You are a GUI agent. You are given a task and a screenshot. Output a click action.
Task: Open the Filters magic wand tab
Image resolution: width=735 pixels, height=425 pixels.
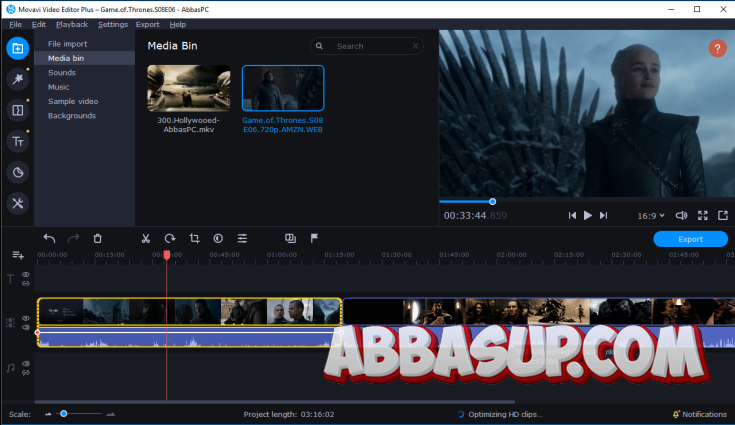point(18,79)
